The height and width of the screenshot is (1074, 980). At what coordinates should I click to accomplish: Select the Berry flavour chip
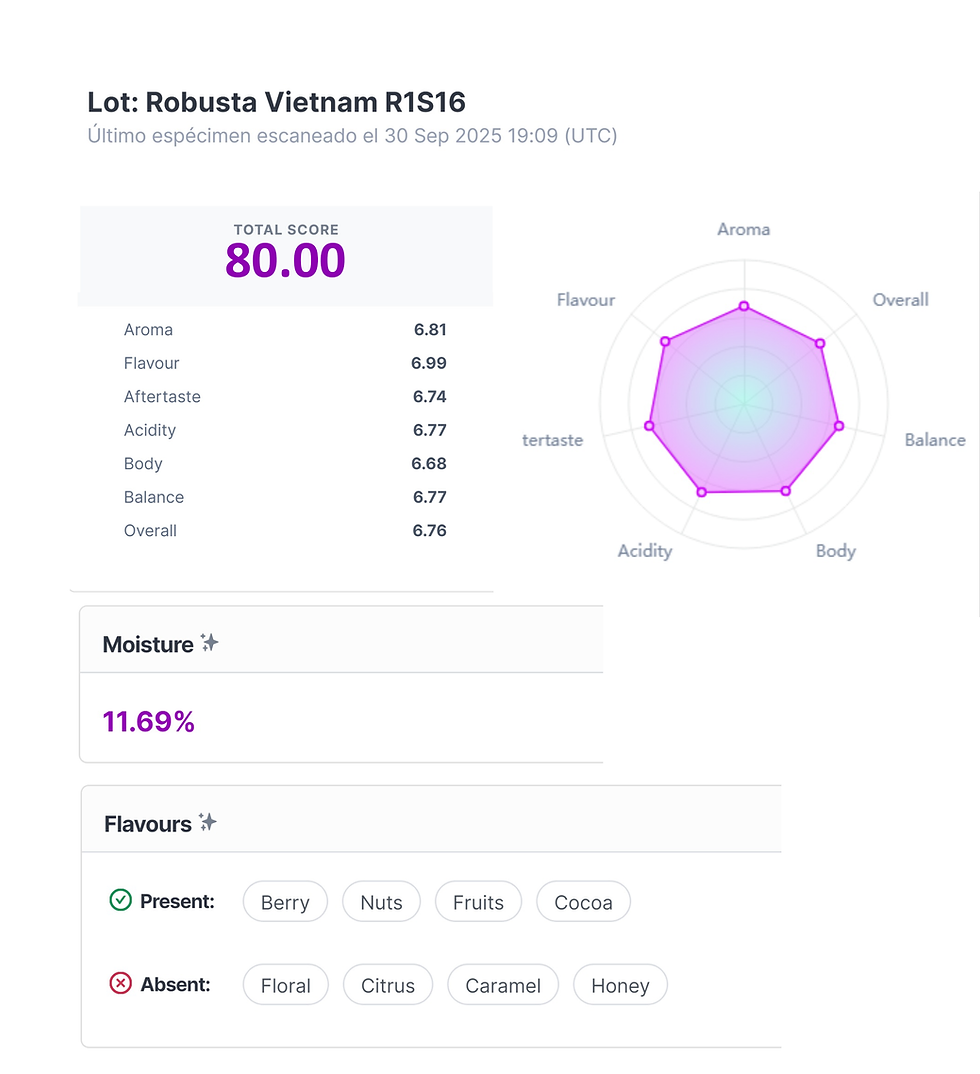(x=285, y=902)
